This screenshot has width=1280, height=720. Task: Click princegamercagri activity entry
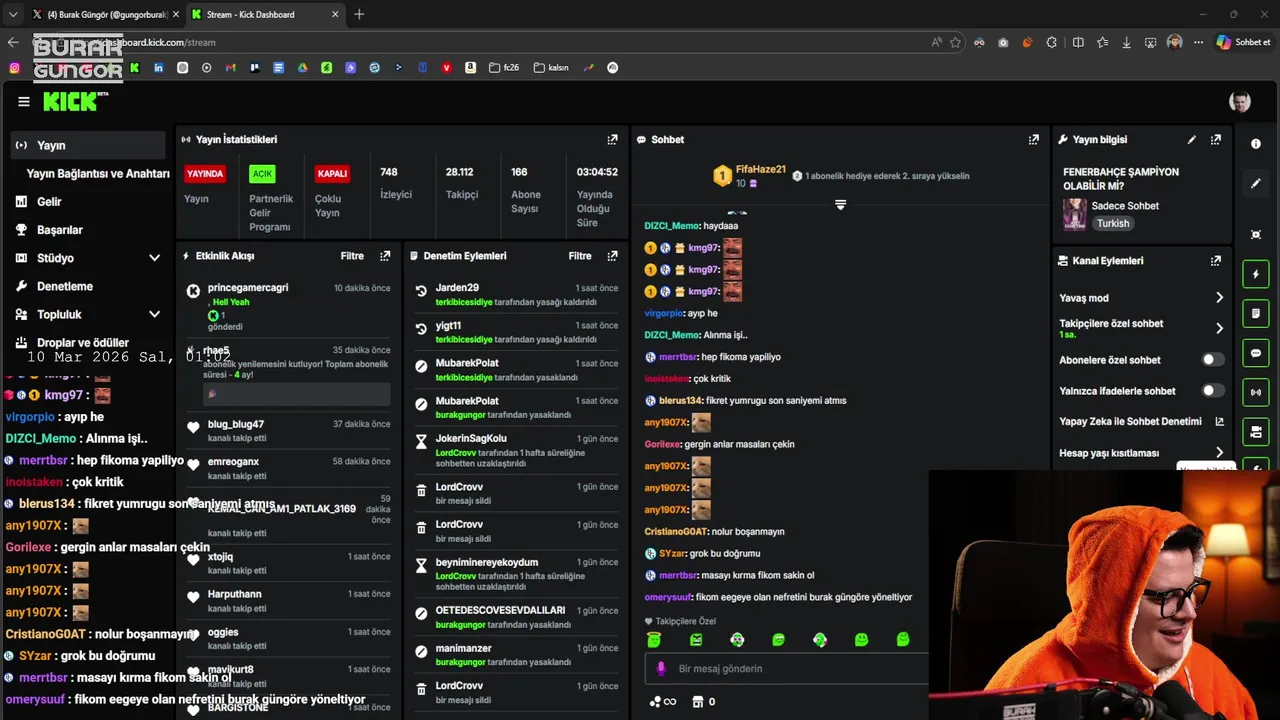[290, 306]
